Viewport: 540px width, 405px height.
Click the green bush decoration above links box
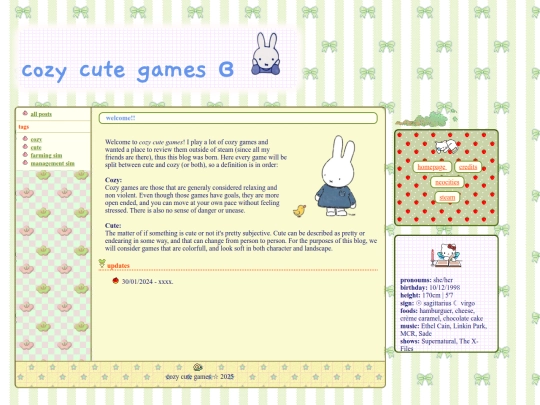click(426, 119)
